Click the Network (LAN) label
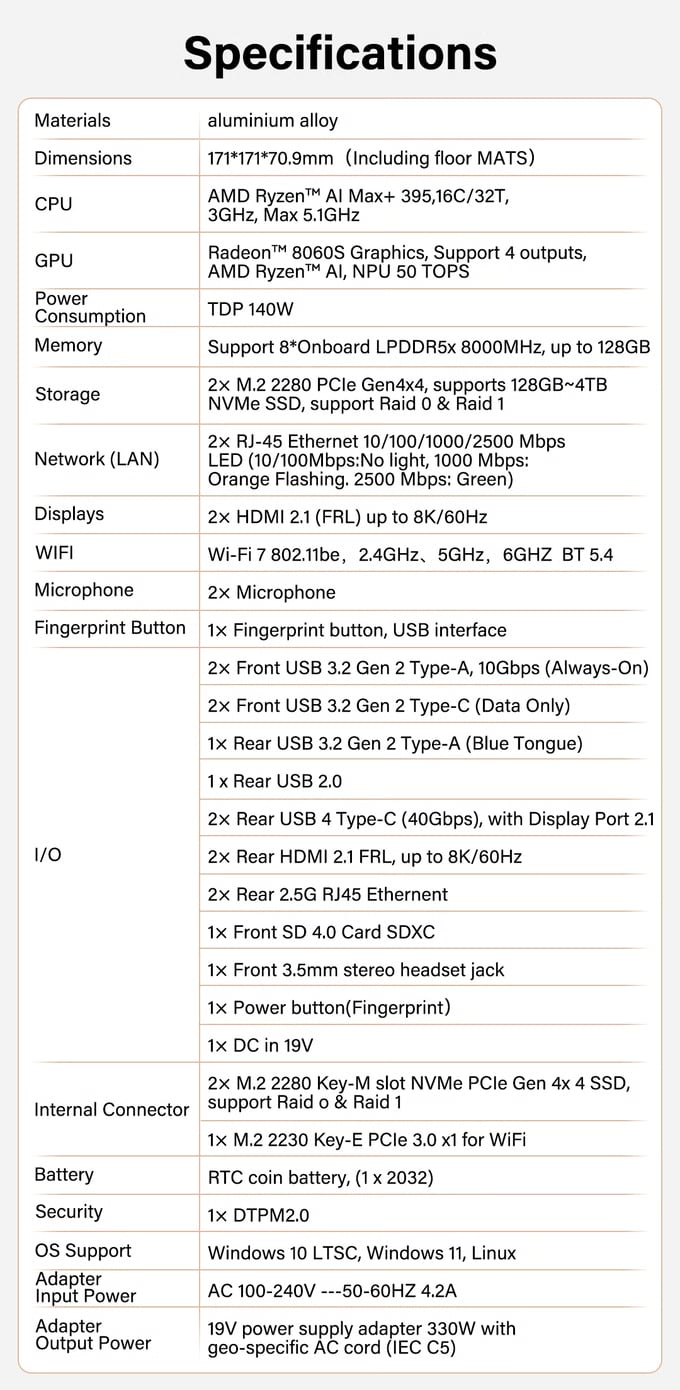 tap(97, 460)
